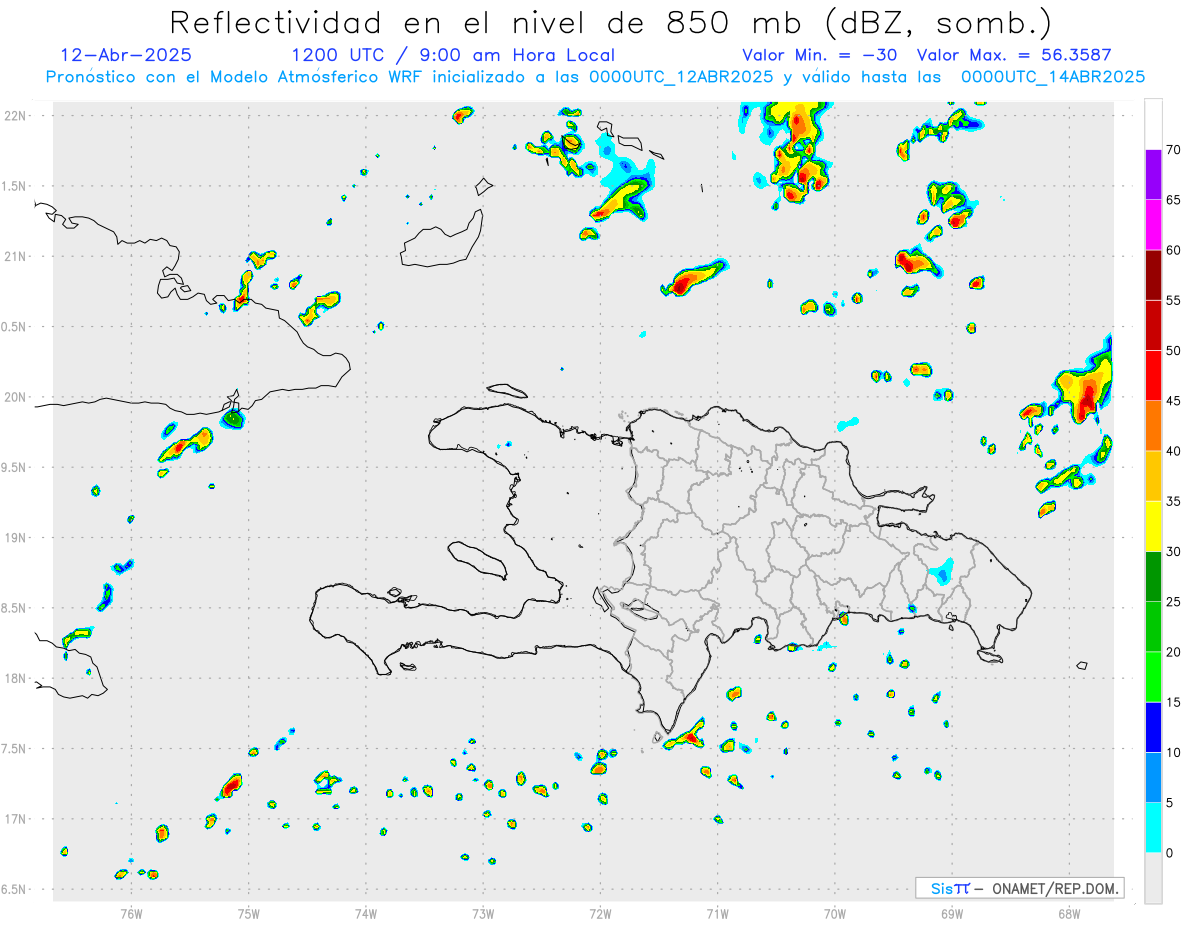Click the gold 35–40 dBZ colorbar segment

(x=1153, y=476)
